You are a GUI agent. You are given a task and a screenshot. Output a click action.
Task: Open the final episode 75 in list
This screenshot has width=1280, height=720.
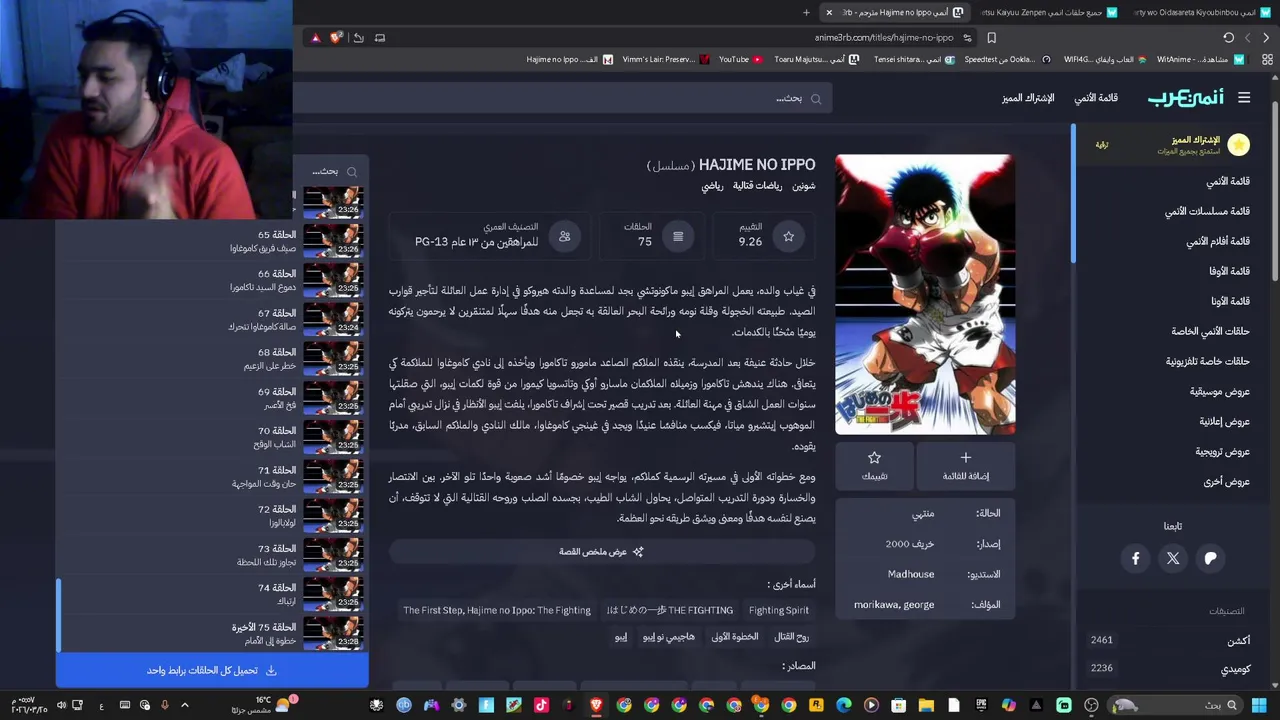pos(212,634)
